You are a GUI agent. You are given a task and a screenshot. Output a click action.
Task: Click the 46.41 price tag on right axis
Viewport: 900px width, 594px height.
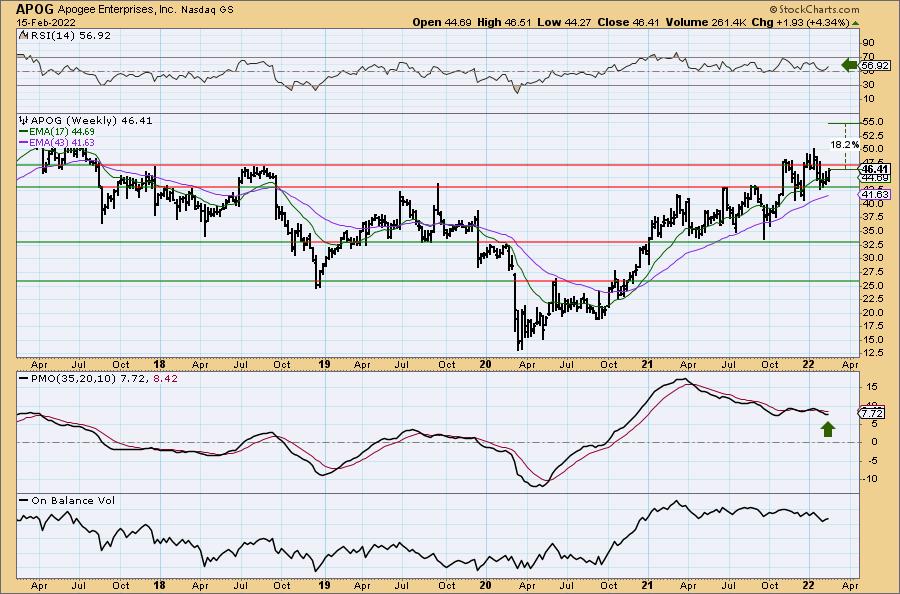coord(876,169)
